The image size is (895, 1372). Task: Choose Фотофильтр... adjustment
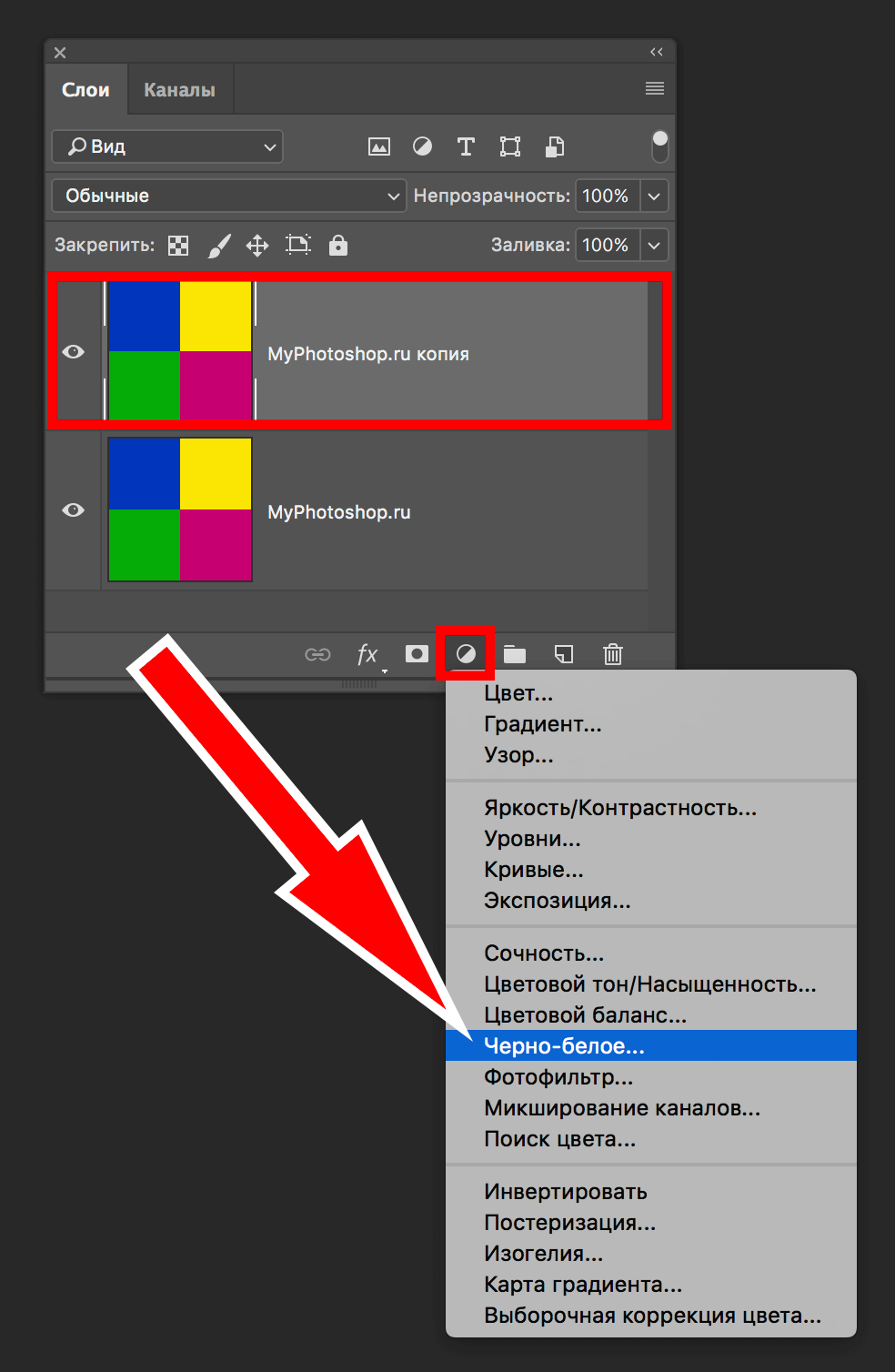click(651, 1077)
